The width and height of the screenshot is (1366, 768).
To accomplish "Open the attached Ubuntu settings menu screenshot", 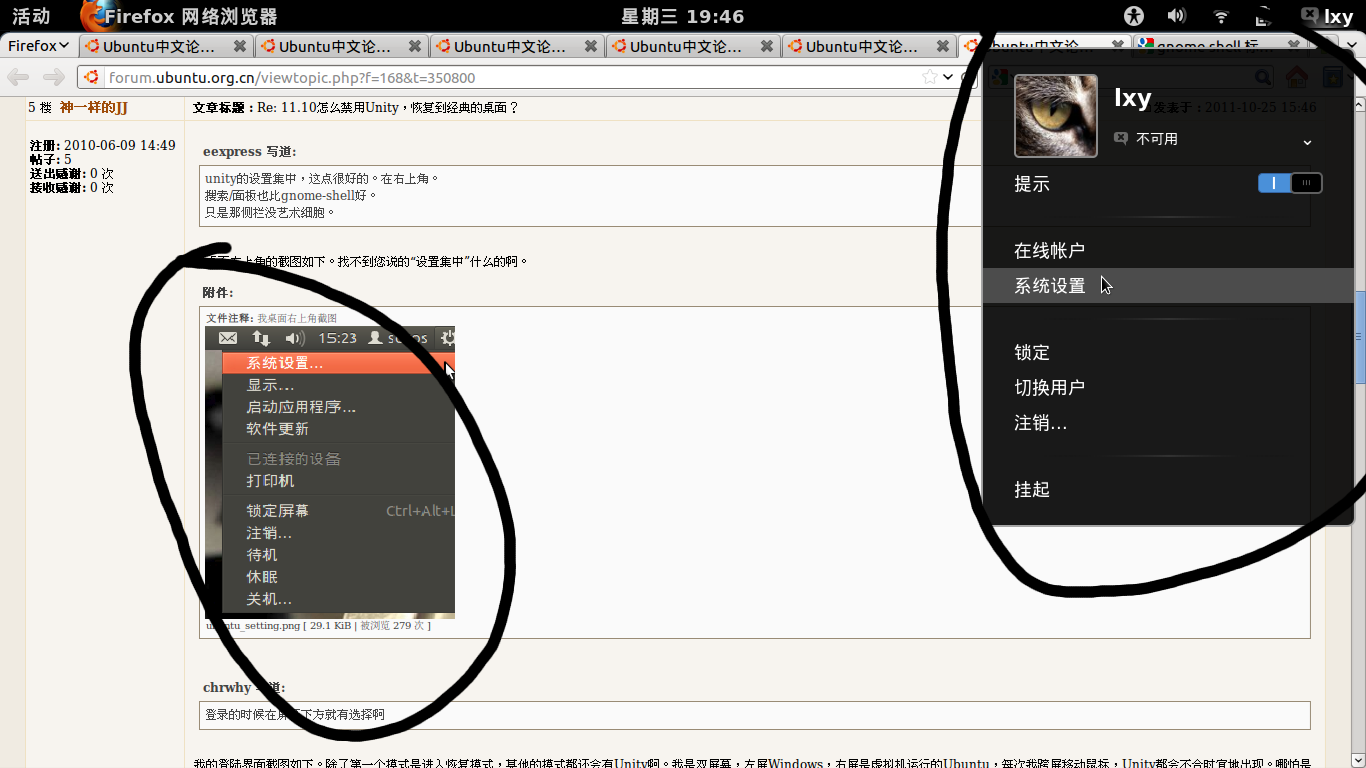I will 330,472.
